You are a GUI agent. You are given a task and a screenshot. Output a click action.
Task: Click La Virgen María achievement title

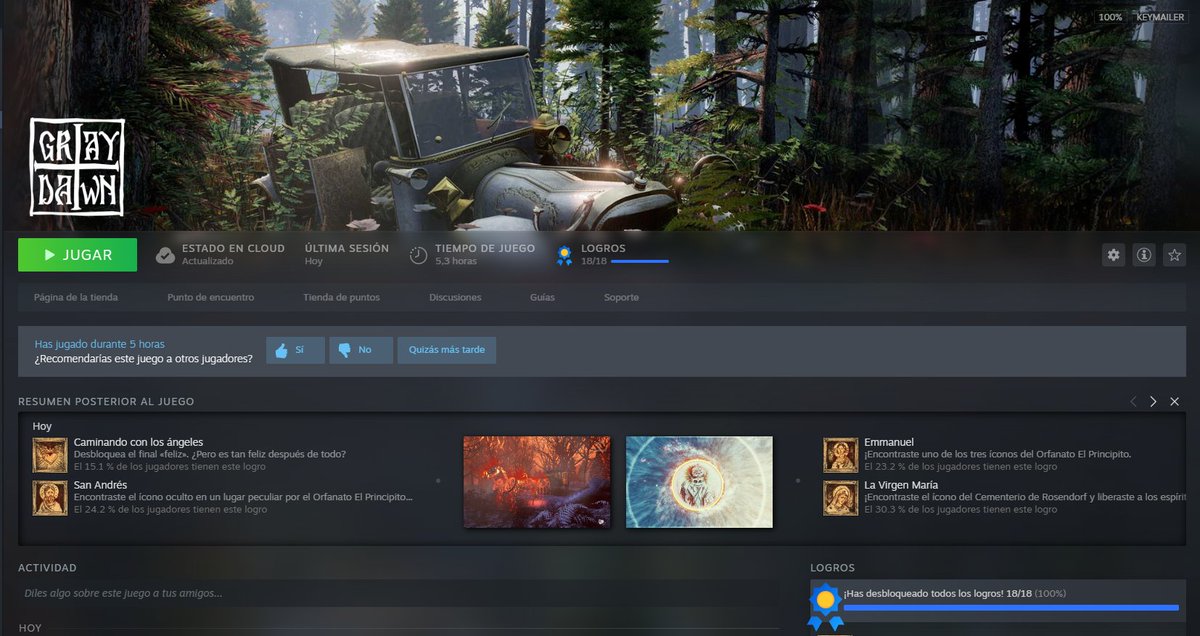[901, 485]
